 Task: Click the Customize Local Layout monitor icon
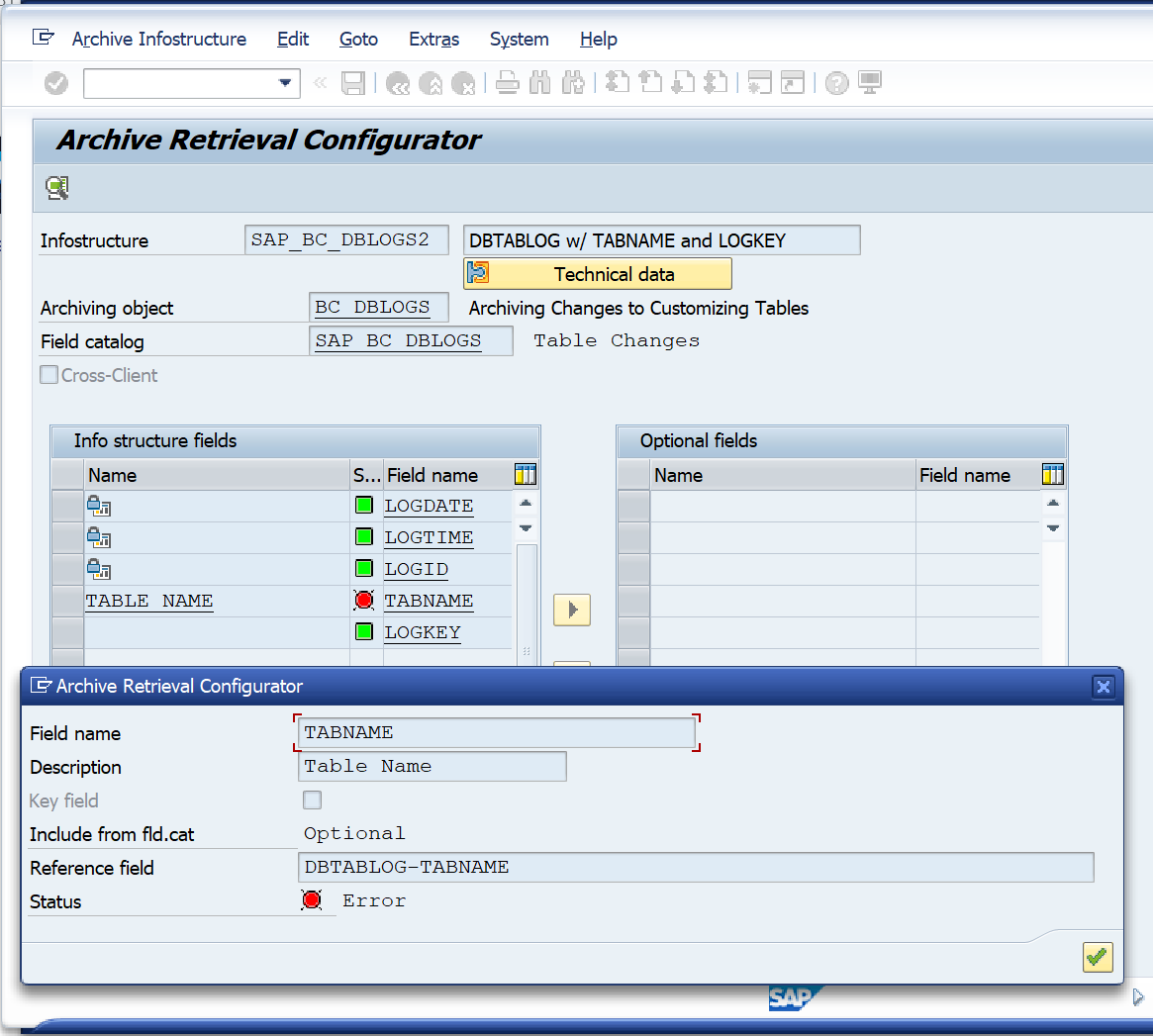[870, 82]
